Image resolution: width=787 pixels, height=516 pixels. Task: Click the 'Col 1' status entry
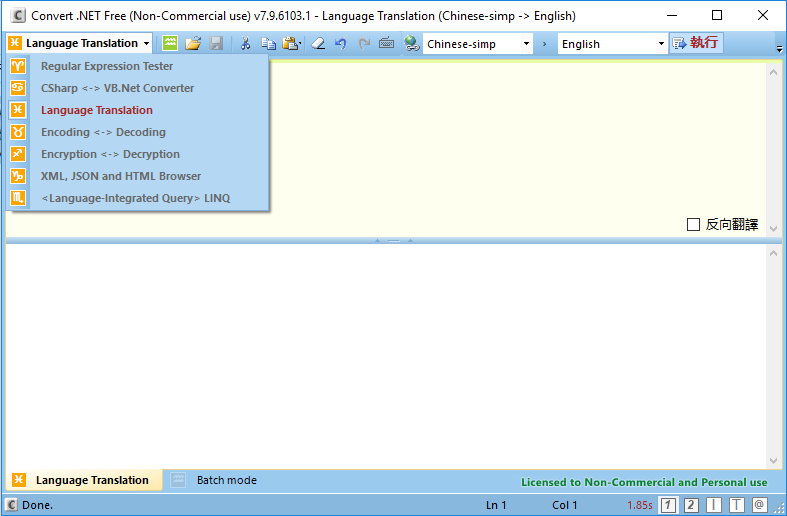pos(565,505)
